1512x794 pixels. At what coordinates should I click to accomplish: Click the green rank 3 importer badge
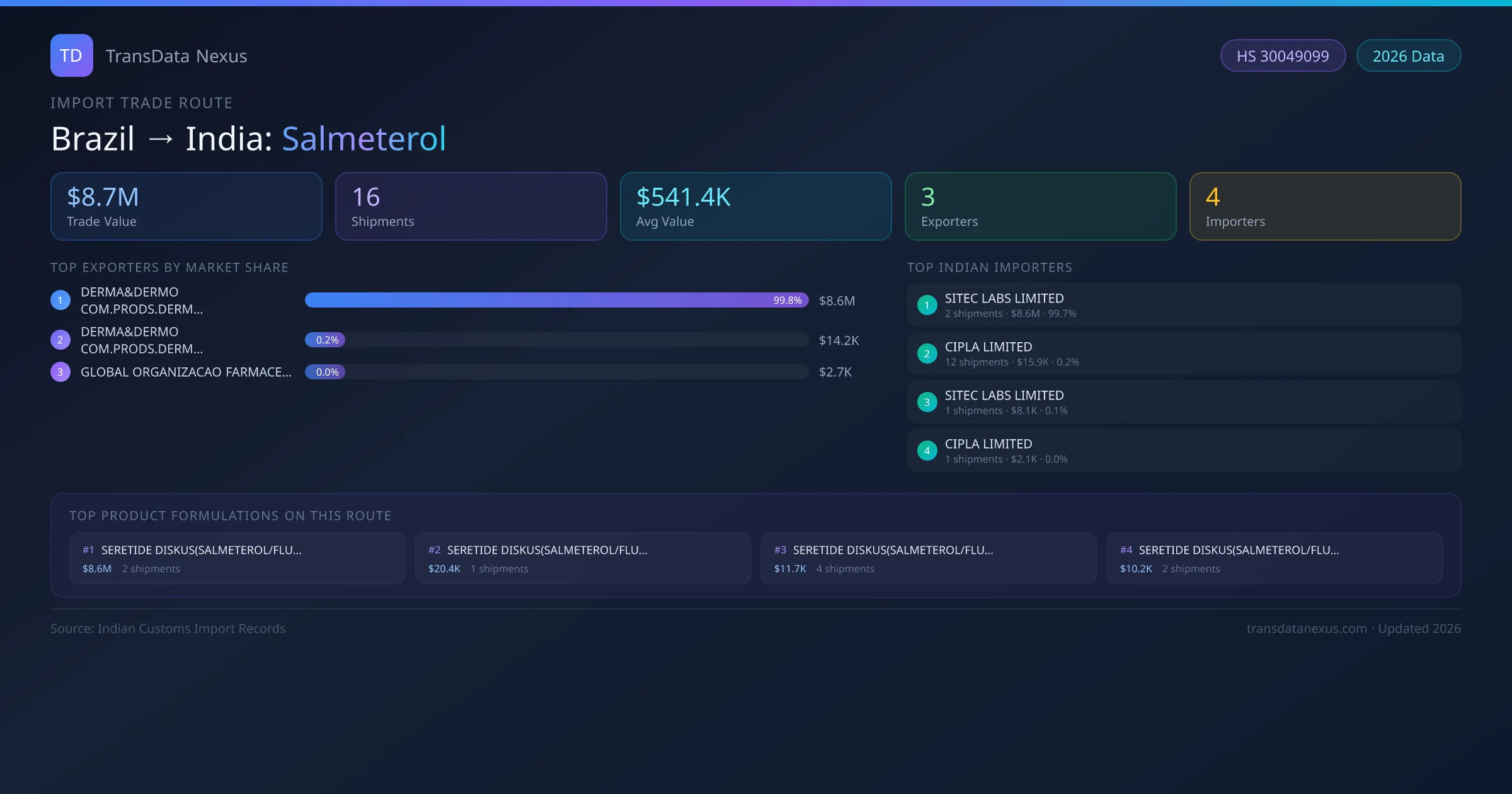[927, 402]
